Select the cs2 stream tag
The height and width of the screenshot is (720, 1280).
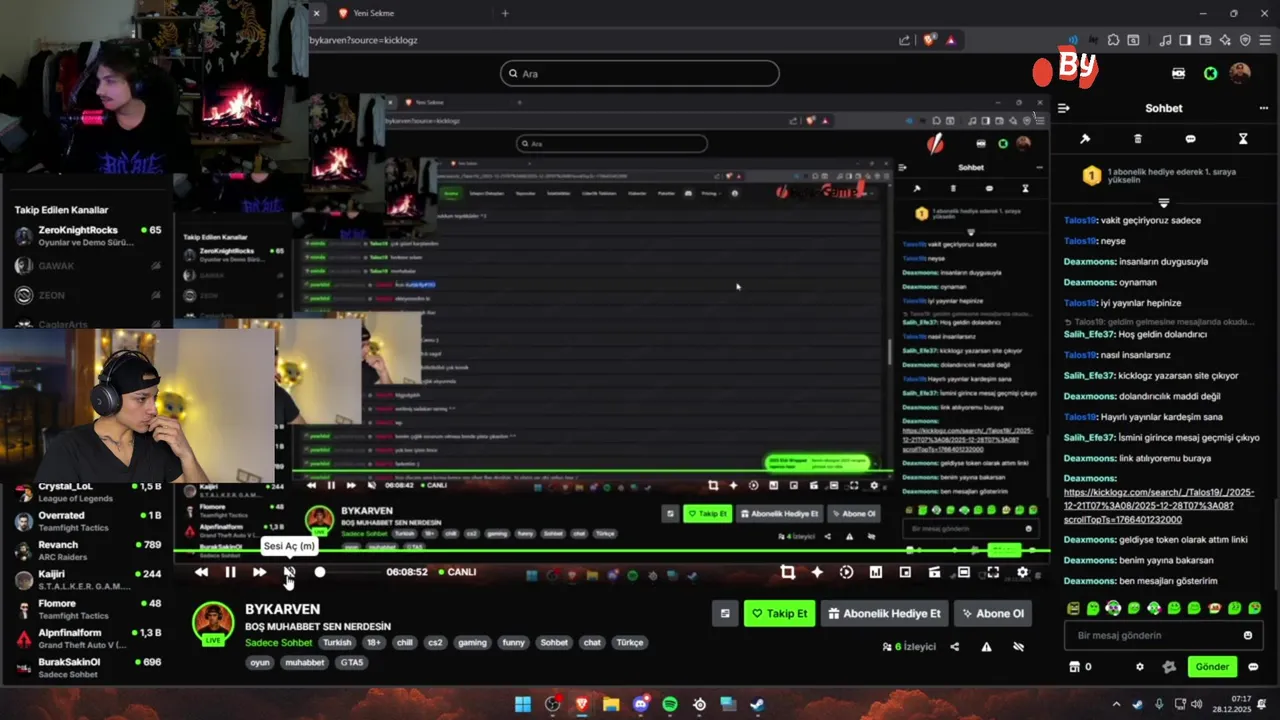pyautogui.click(x=435, y=643)
